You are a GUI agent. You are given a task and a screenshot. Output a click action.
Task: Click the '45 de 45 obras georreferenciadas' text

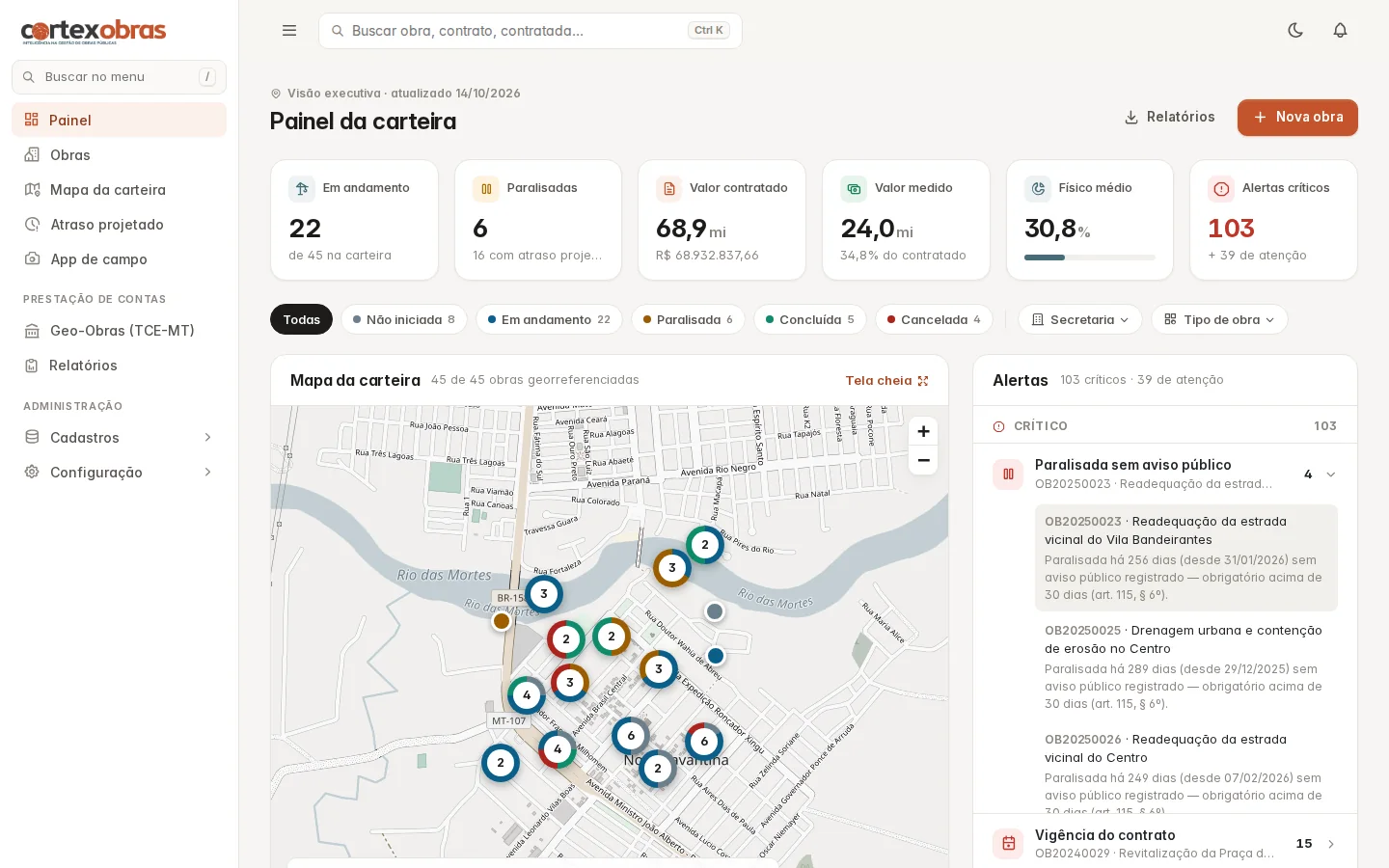[x=535, y=380]
